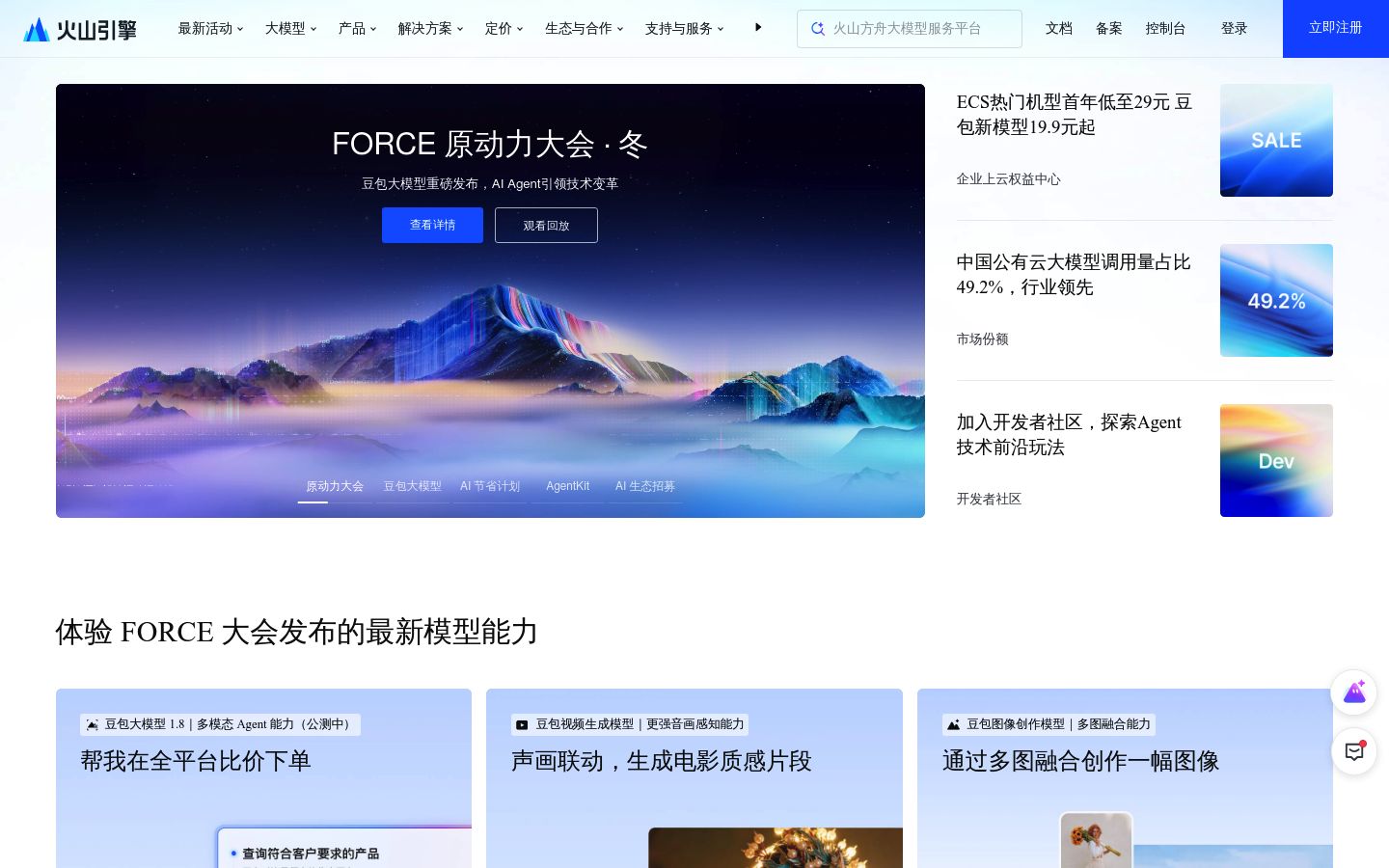
Task: Open the 定价 dropdown
Action: 504,29
